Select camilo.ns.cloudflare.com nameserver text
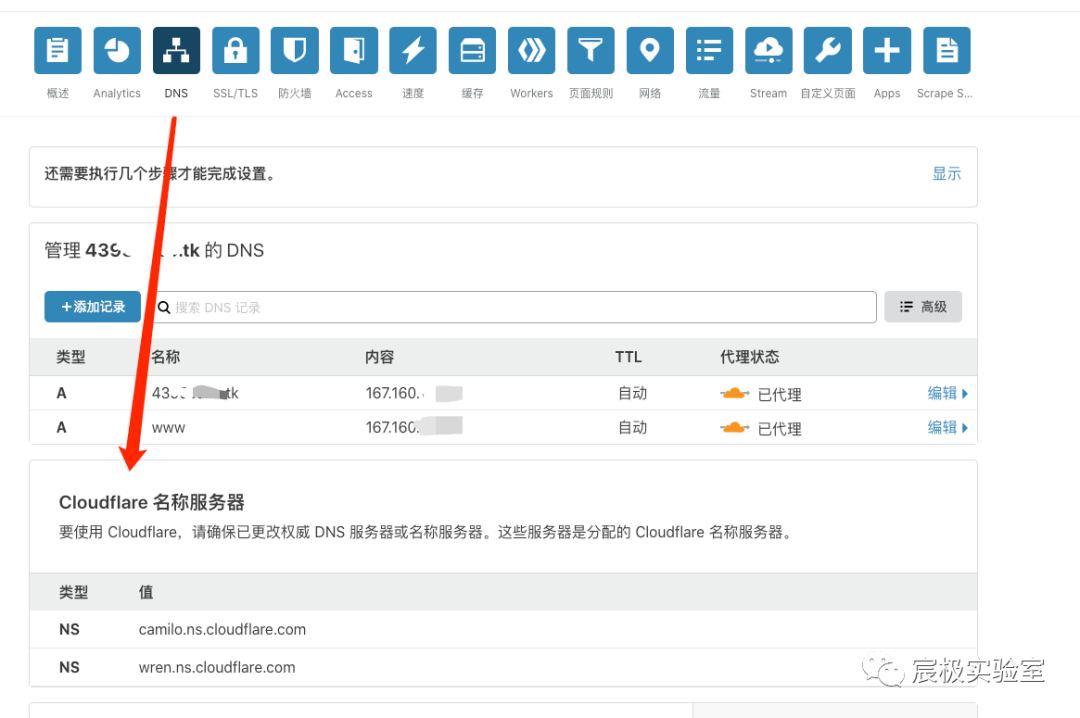 pos(222,630)
